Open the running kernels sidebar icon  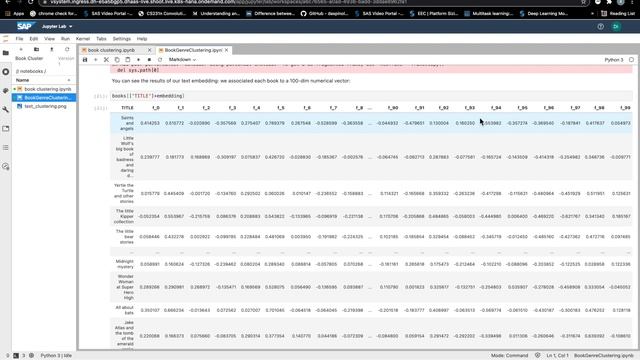click(6, 72)
